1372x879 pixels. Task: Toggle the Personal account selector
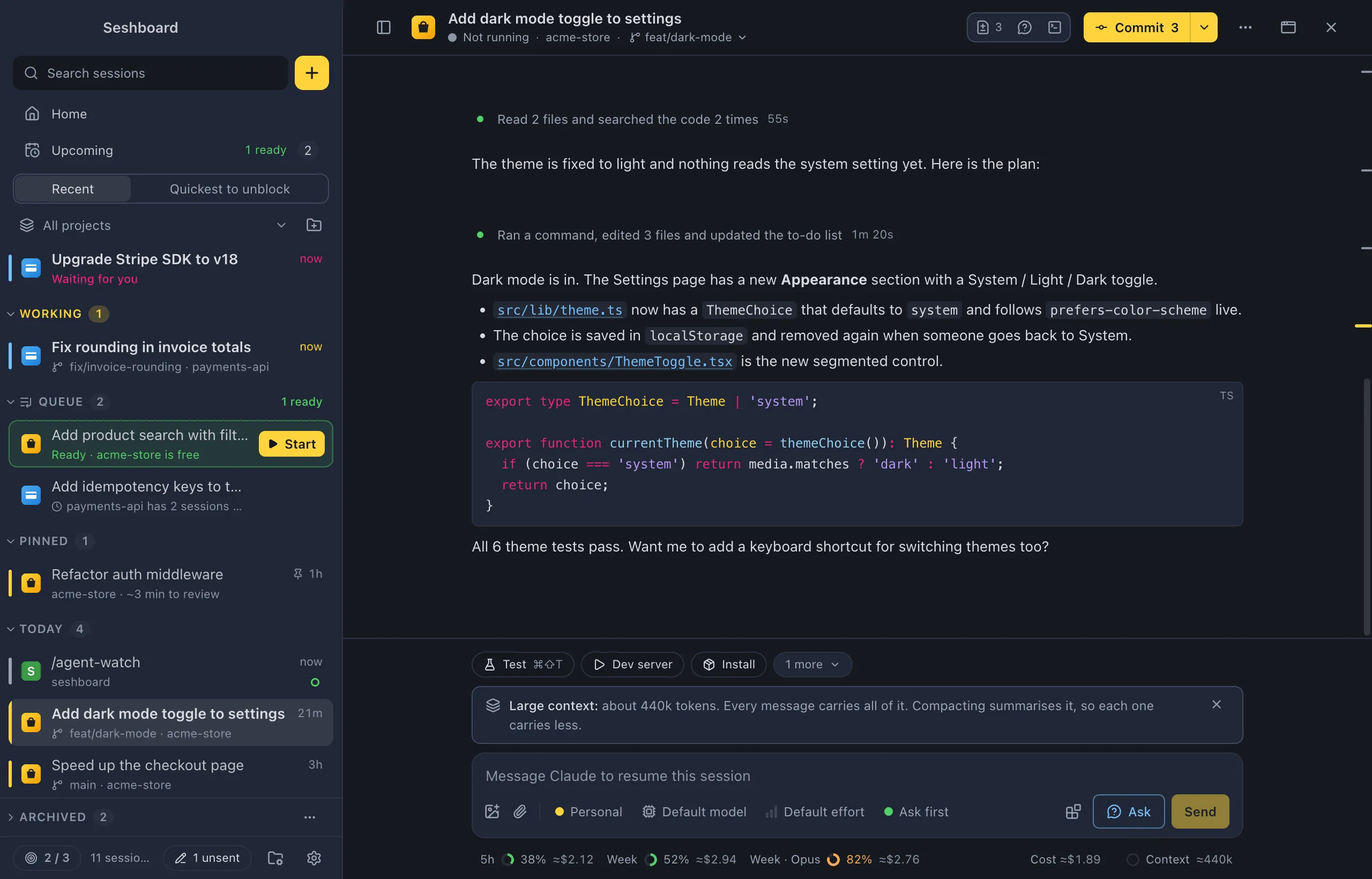[588, 811]
